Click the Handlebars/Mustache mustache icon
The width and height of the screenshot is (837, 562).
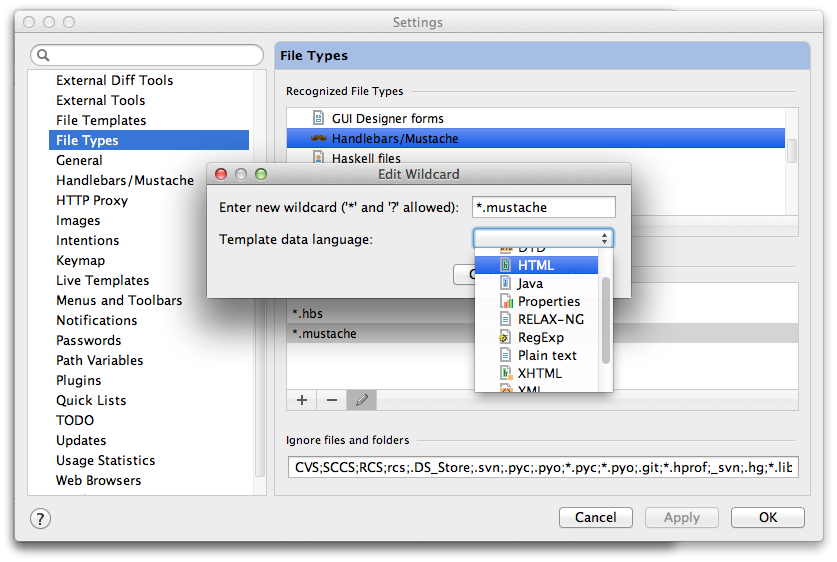[319, 139]
